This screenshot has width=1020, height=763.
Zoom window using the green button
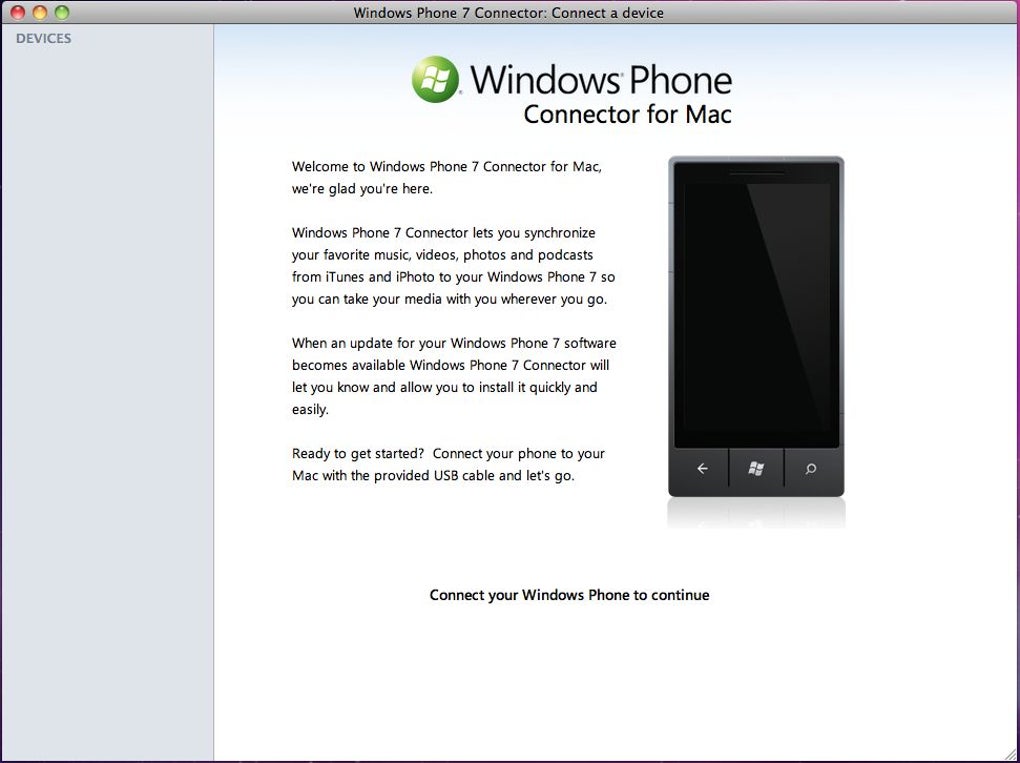tap(62, 12)
